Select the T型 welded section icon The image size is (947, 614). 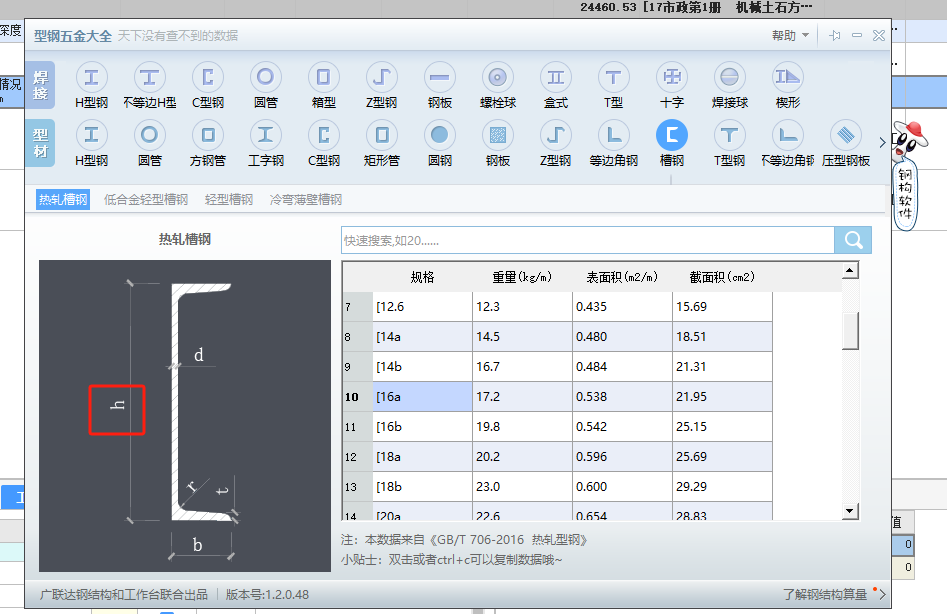[613, 77]
